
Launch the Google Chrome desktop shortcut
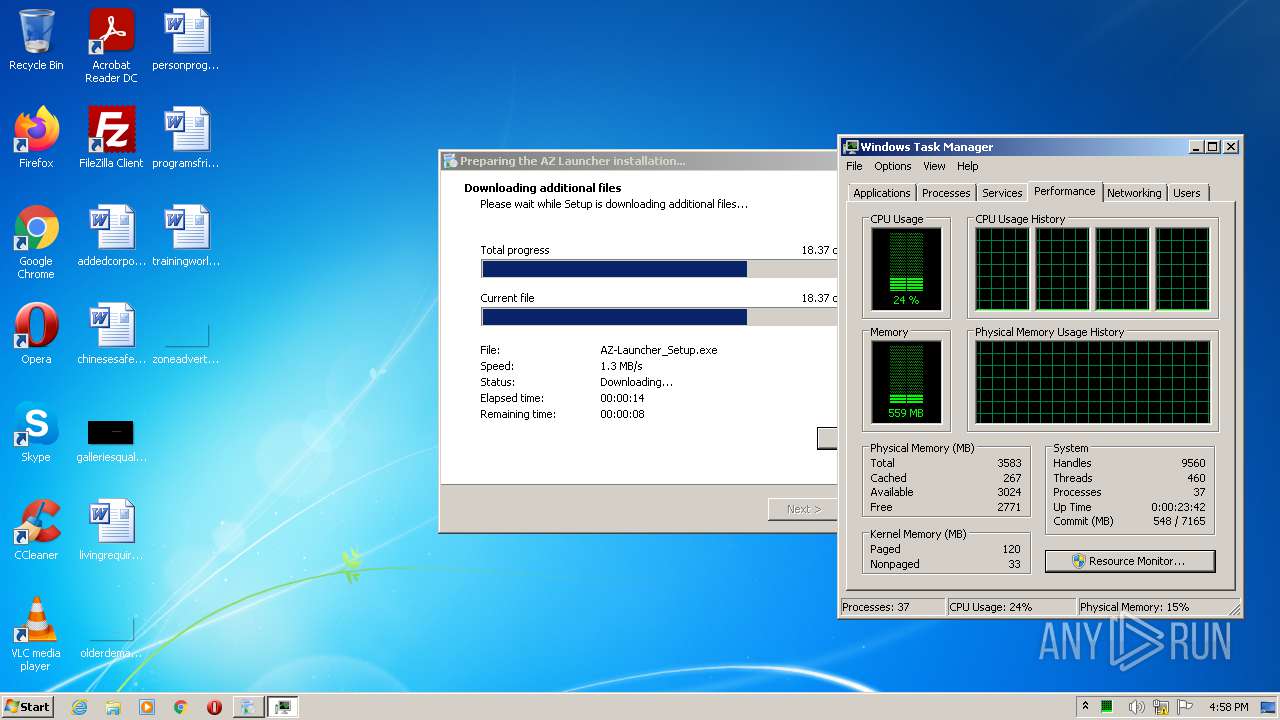(x=36, y=242)
